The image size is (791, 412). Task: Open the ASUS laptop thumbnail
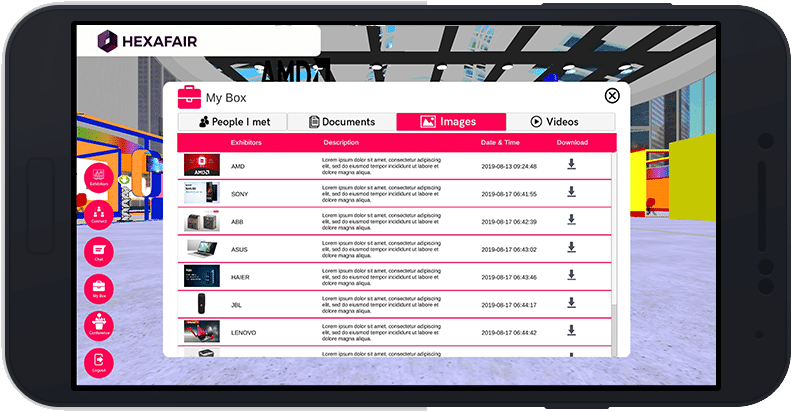coord(202,249)
